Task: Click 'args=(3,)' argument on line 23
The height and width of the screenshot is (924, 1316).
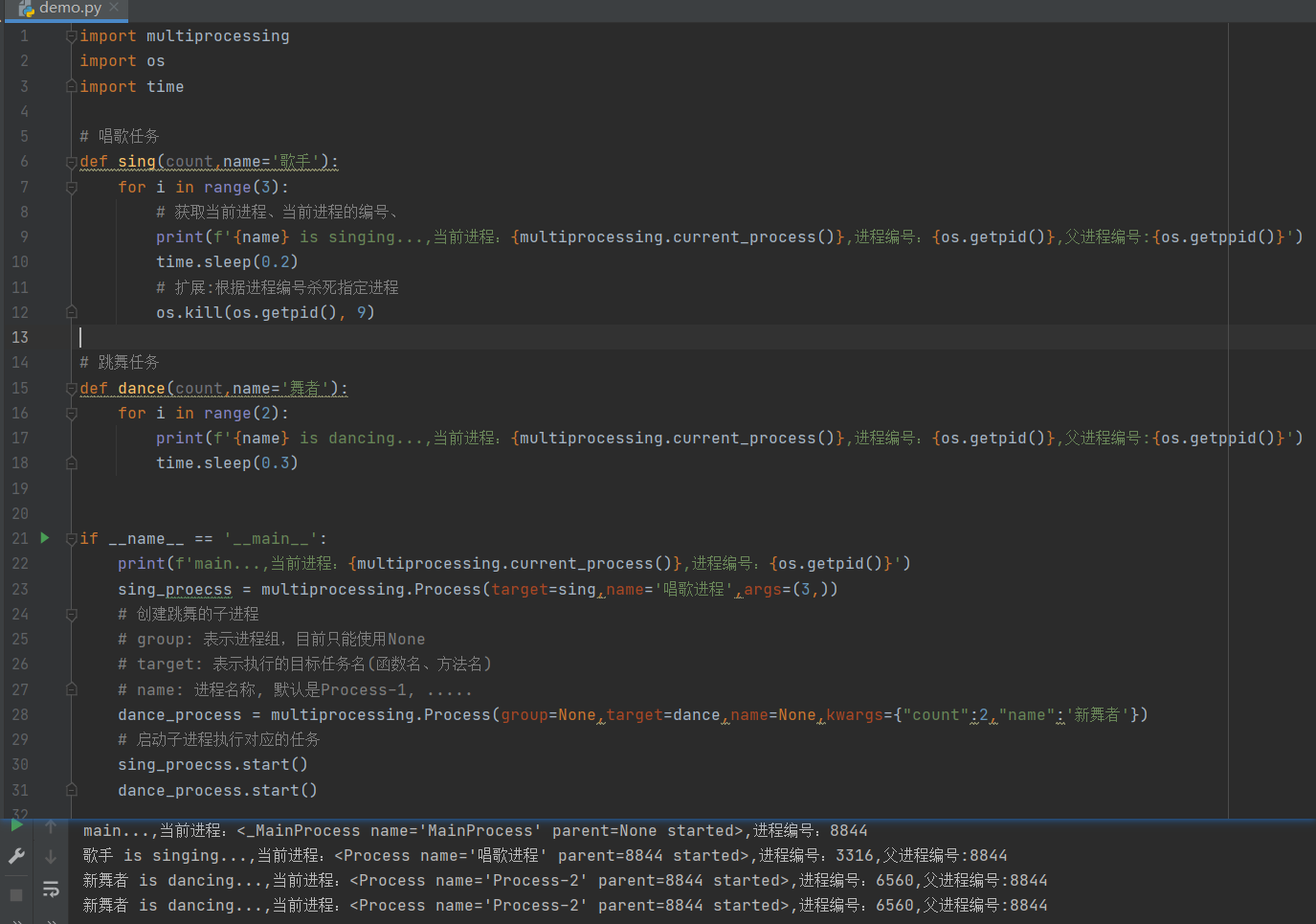Action: click(x=787, y=589)
